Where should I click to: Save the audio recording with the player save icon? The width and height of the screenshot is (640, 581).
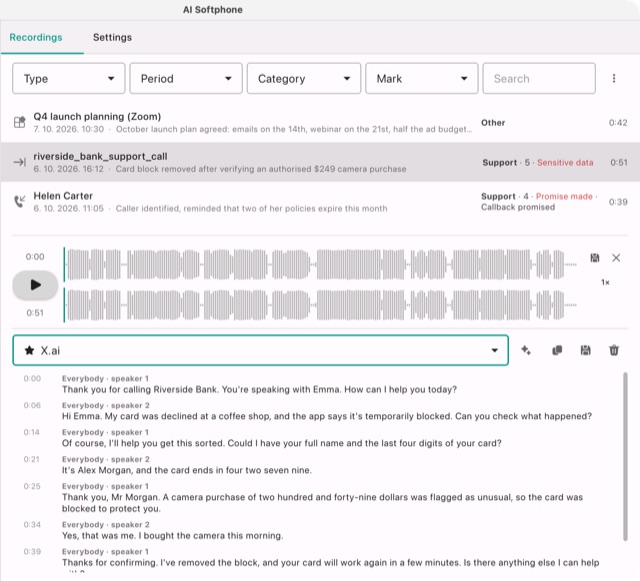click(x=595, y=258)
